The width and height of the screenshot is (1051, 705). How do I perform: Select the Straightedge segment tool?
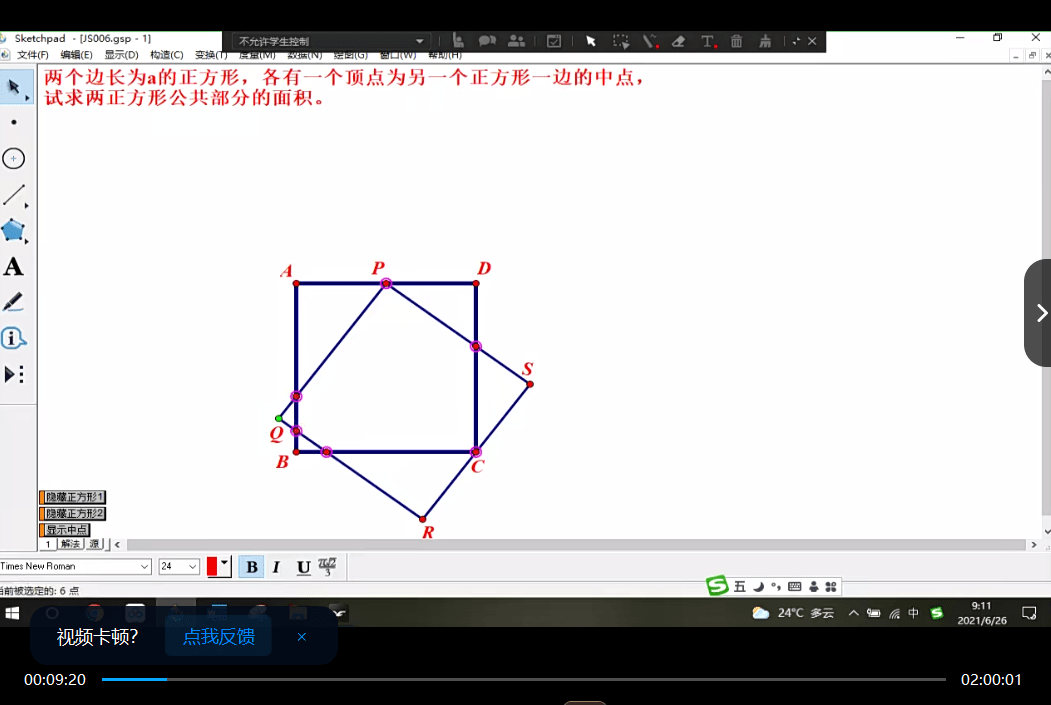pos(13,195)
